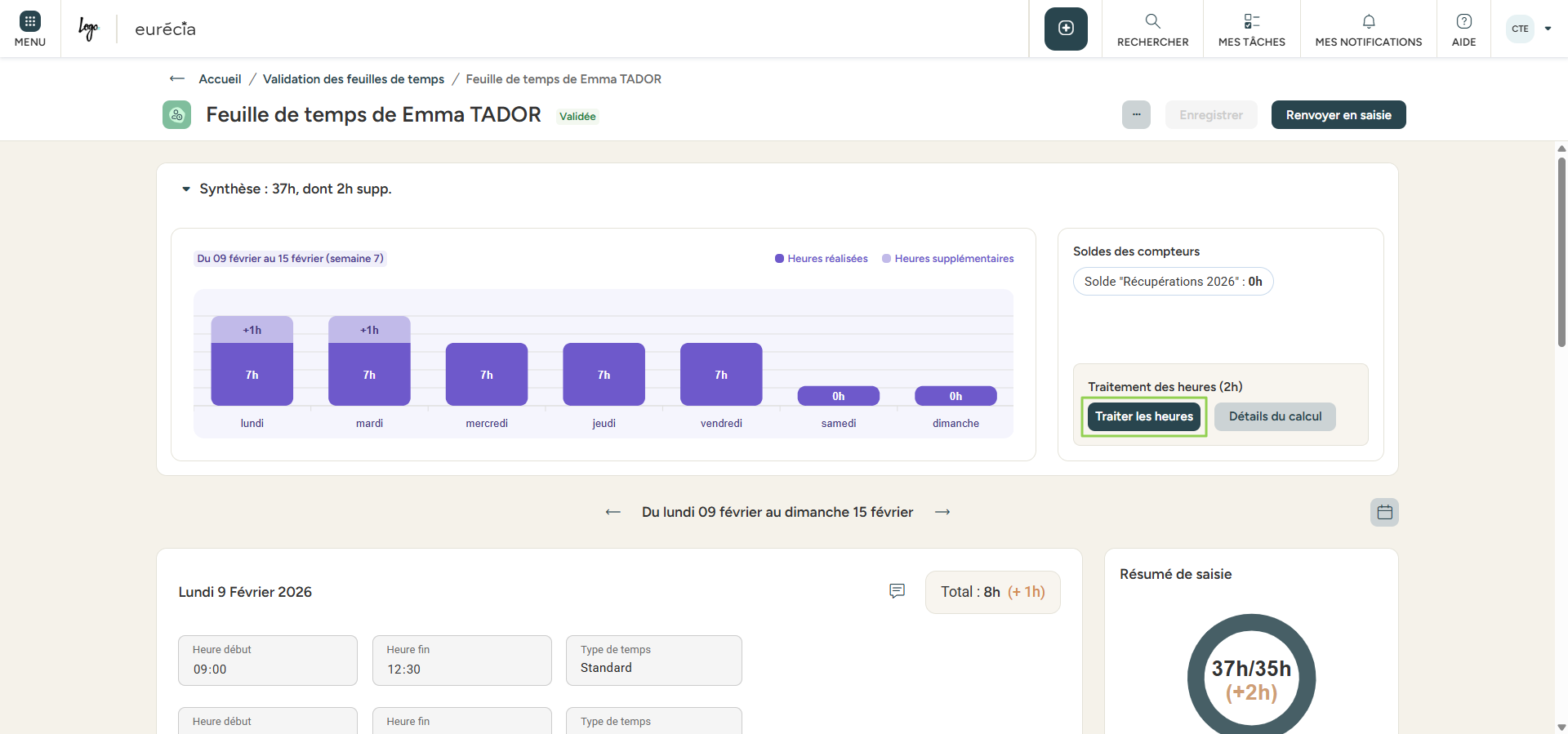
Task: Navigate to next week arrow
Action: [942, 512]
